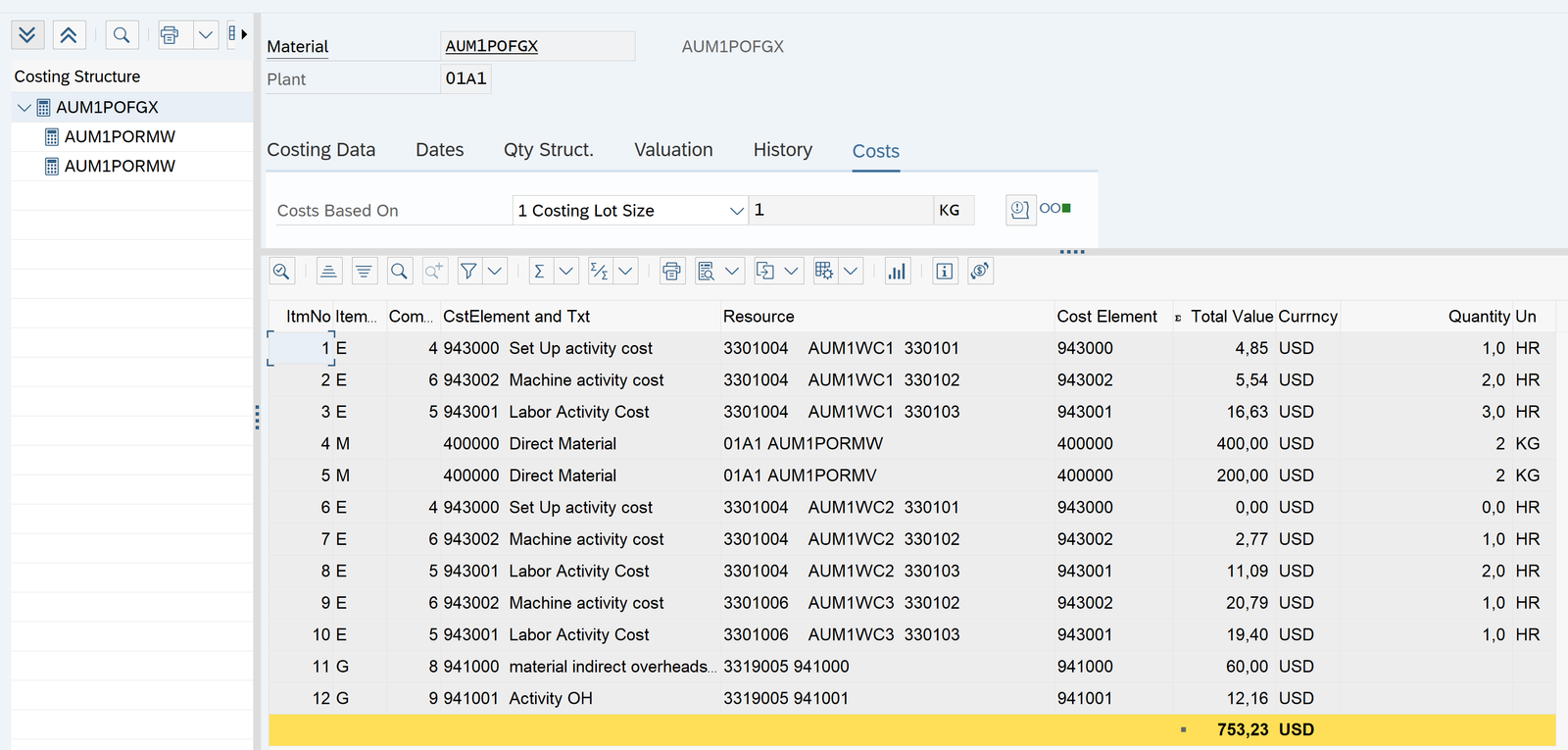
Task: Sort the cost table descending
Action: click(365, 272)
